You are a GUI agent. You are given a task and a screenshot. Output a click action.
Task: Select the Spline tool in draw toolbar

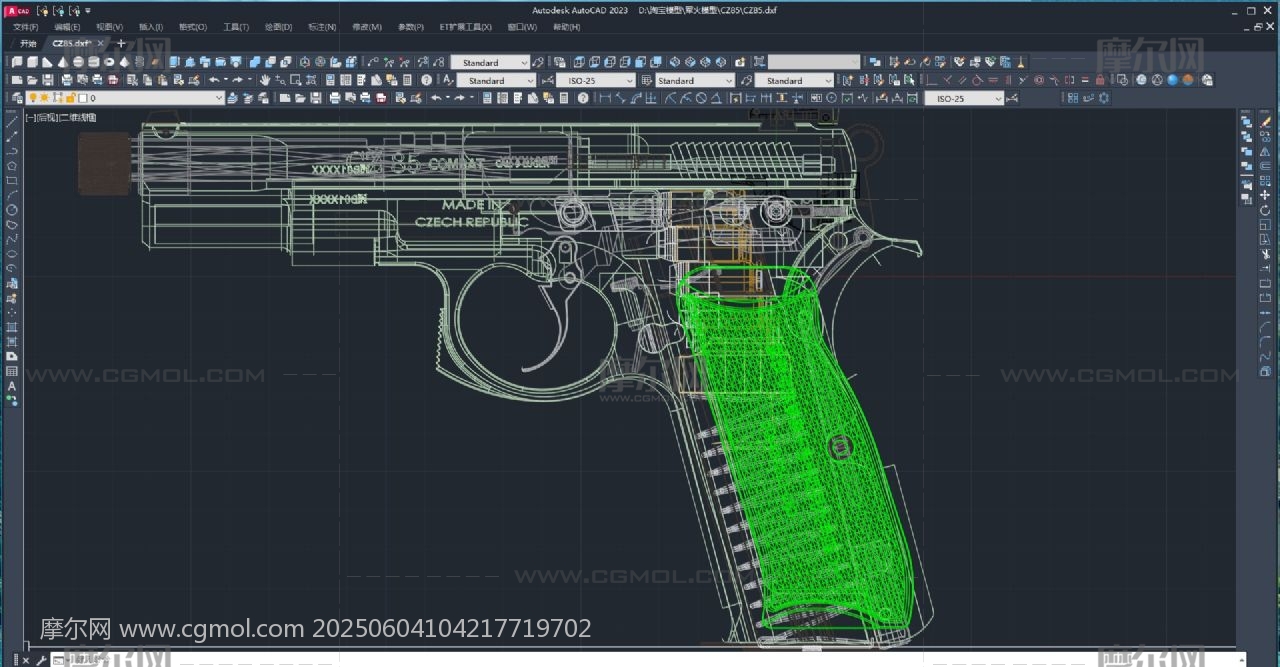click(x=12, y=239)
